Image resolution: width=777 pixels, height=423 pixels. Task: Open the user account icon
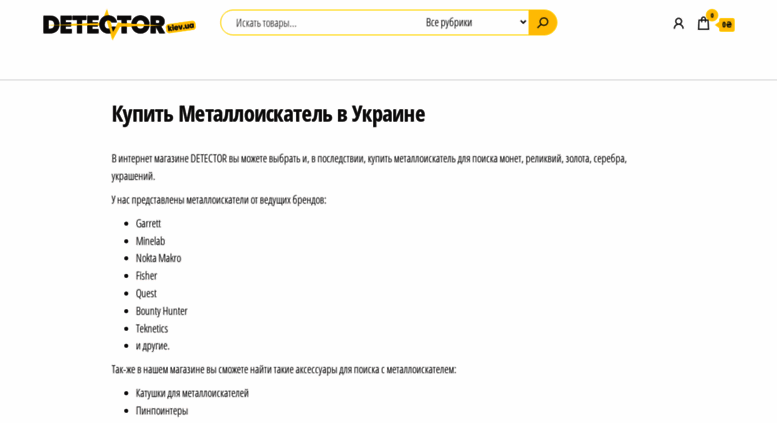tap(678, 23)
